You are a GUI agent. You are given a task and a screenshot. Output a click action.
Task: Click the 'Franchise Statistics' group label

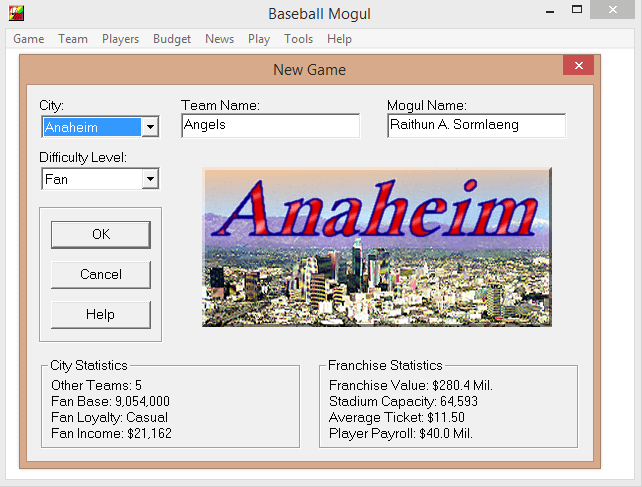click(x=385, y=365)
